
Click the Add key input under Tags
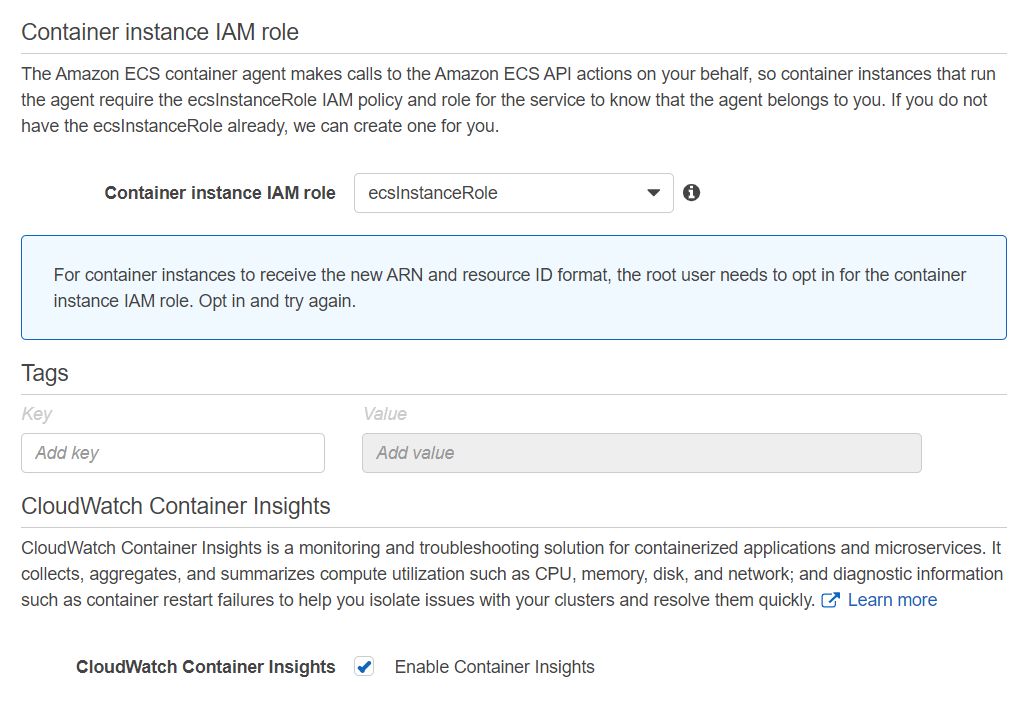point(172,453)
